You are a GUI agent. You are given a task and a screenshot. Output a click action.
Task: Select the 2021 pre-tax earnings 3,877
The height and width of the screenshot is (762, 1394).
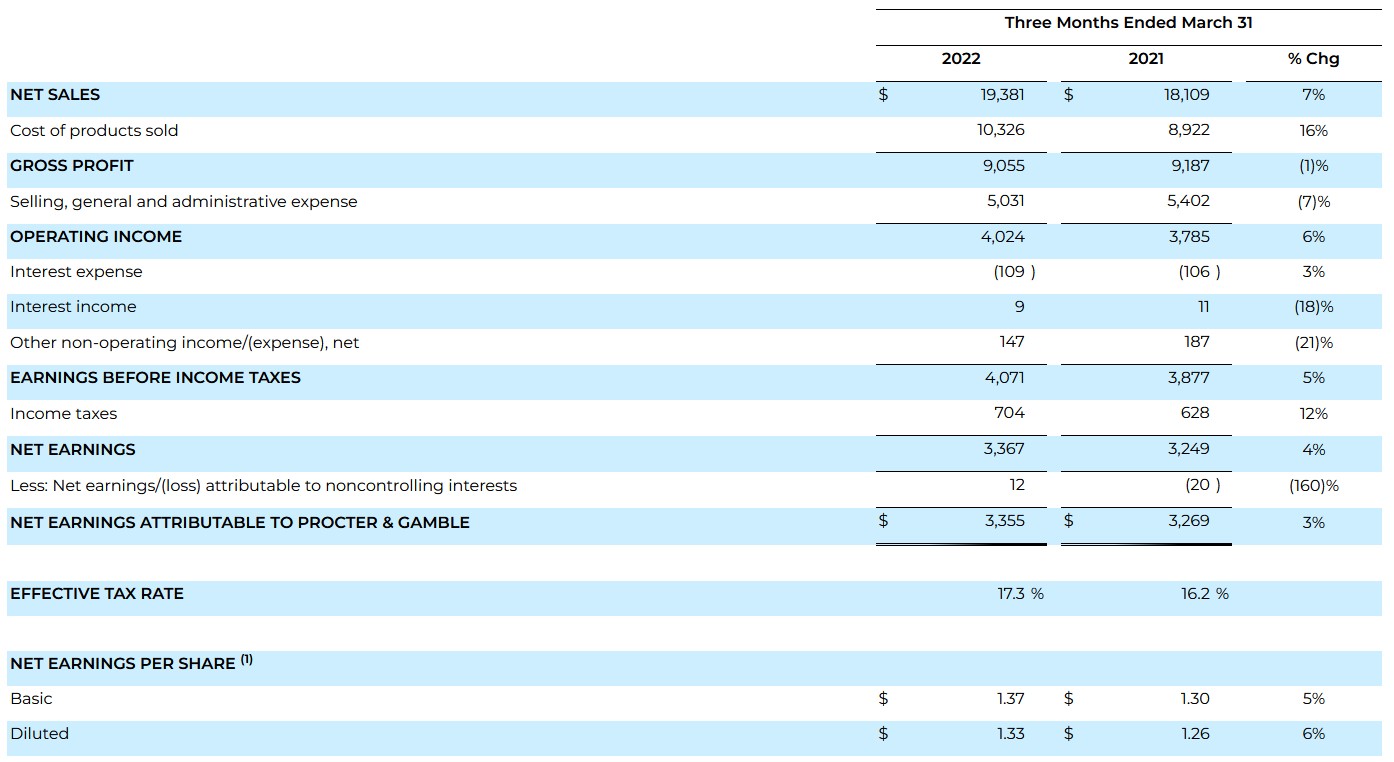[1189, 378]
